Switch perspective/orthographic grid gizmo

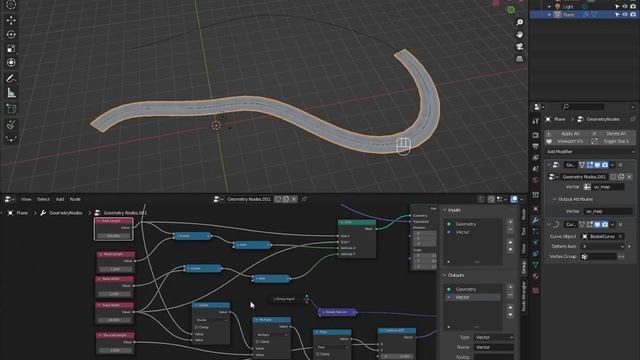519,59
